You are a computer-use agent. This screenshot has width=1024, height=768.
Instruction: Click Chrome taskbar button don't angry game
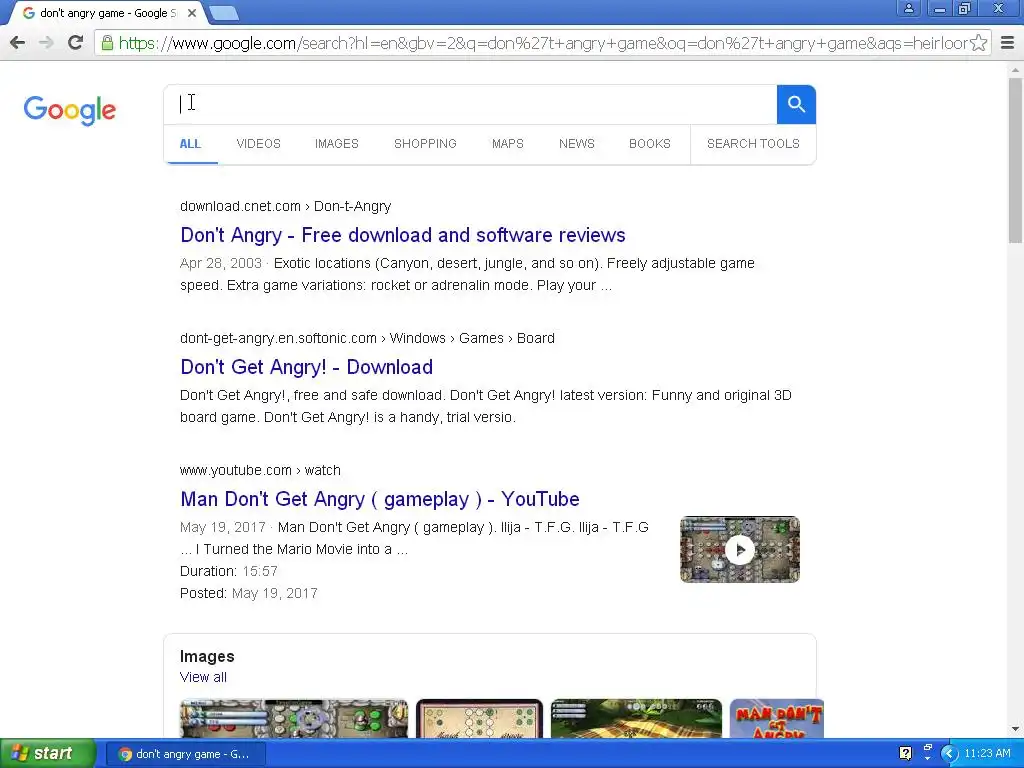click(185, 754)
